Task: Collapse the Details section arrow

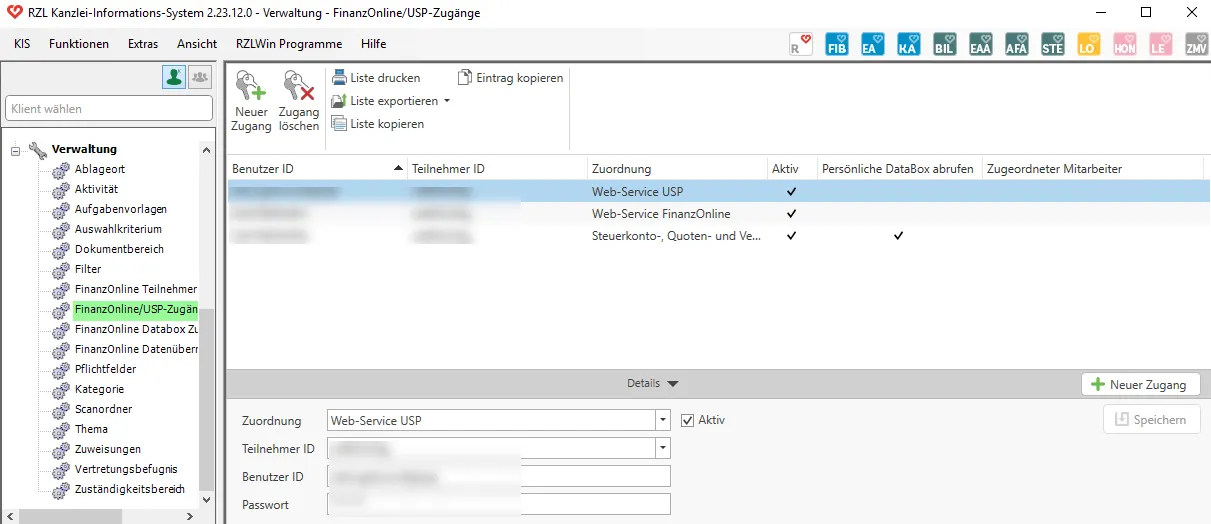Action: coord(672,383)
